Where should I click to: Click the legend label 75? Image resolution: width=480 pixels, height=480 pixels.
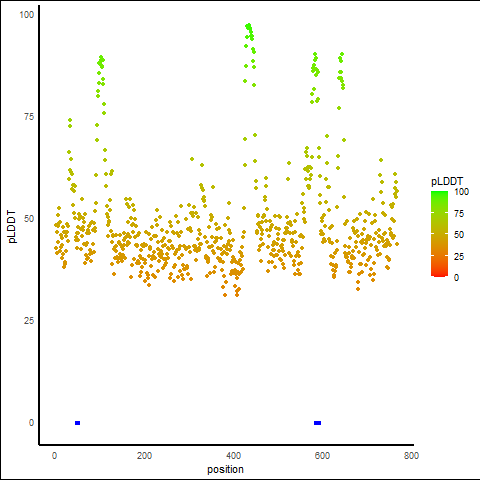459,214
